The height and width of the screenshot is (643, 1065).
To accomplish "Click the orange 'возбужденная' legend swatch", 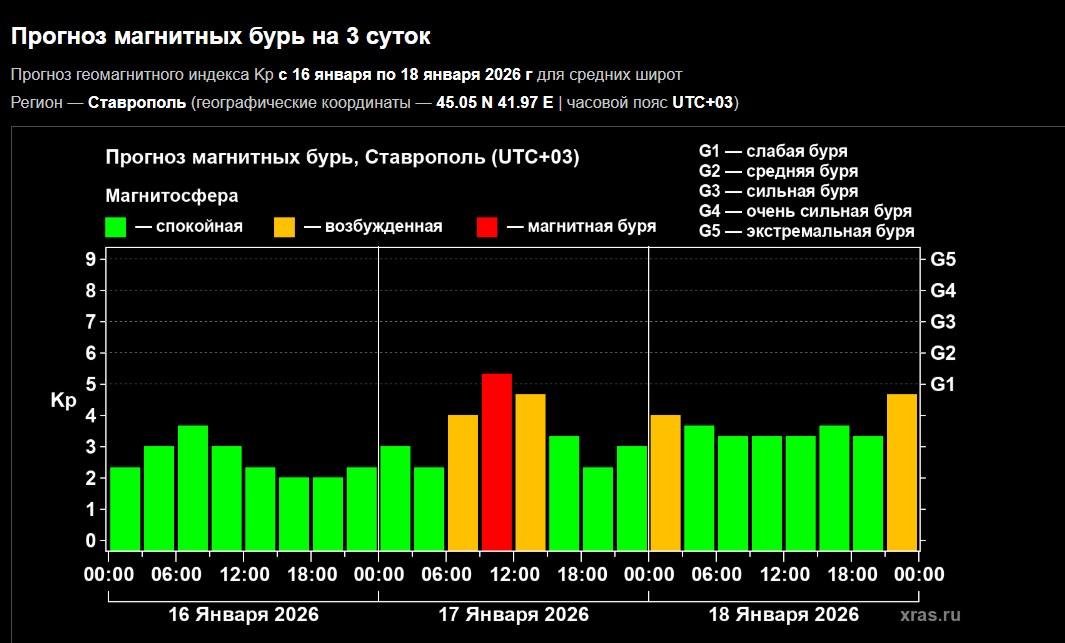I will click(x=284, y=227).
